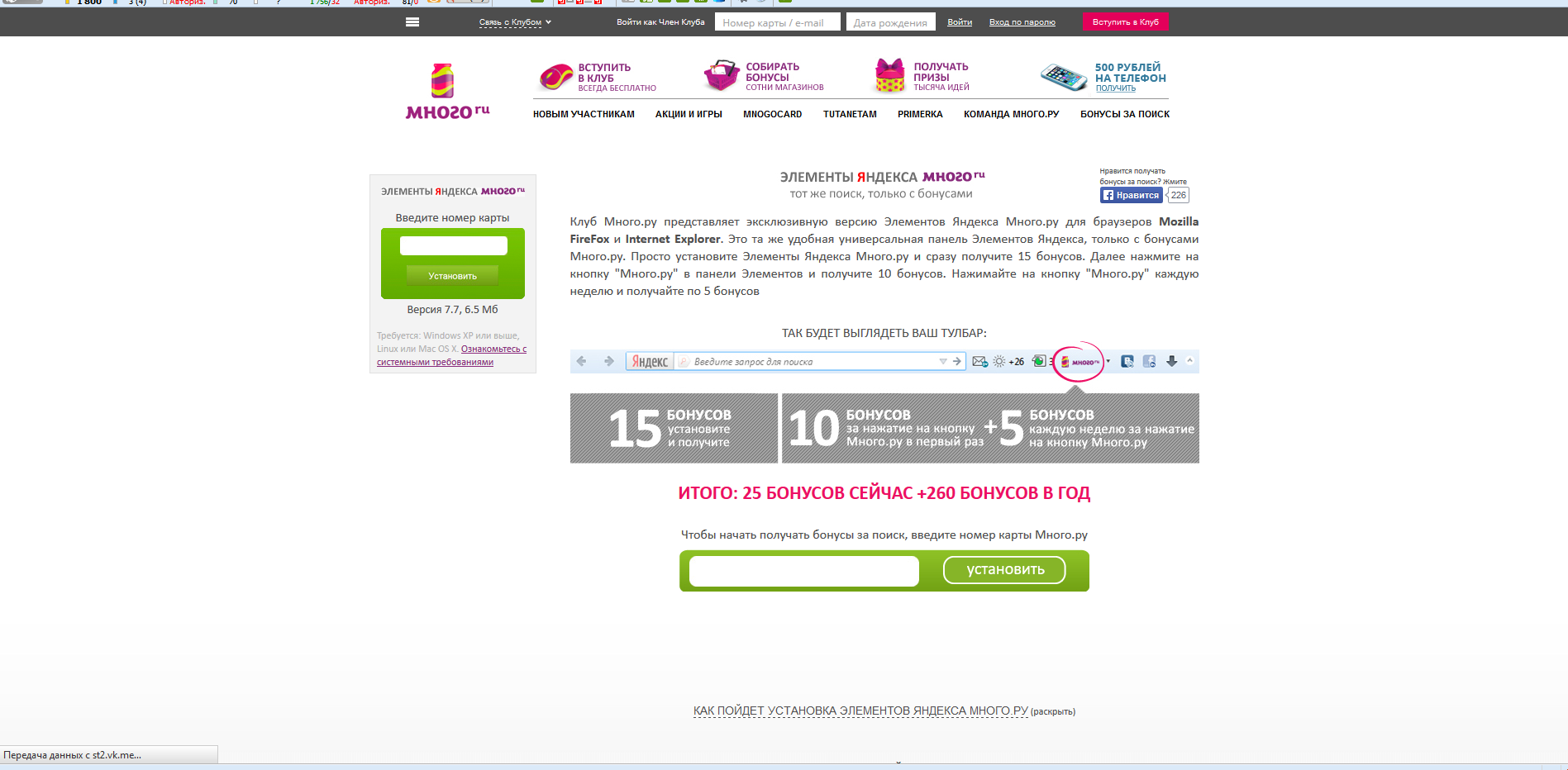Image resolution: width=1568 pixels, height=770 pixels.
Task: Focus the Дата рождения field
Action: click(890, 22)
